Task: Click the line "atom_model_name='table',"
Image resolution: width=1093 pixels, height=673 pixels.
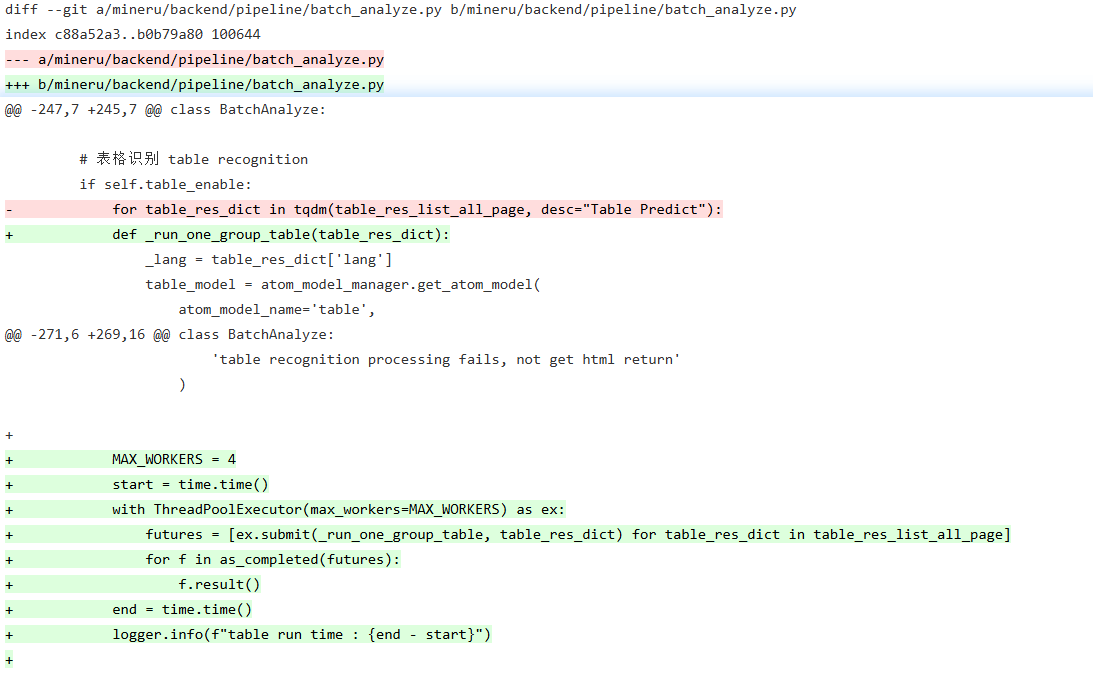Action: [x=277, y=310]
